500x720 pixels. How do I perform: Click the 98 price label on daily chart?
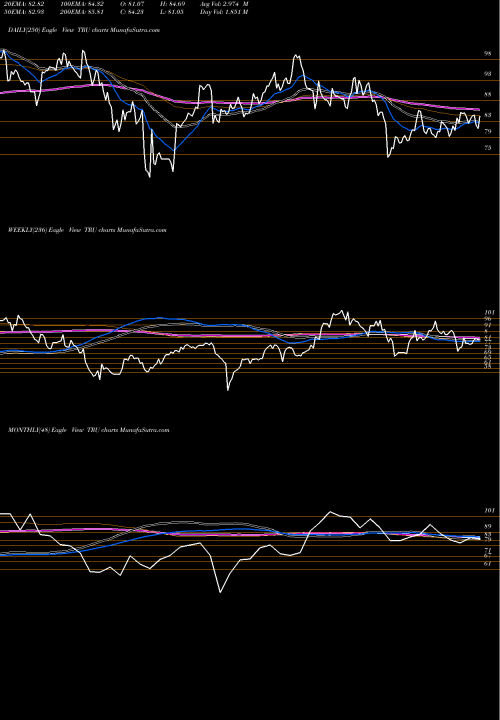pos(488,53)
